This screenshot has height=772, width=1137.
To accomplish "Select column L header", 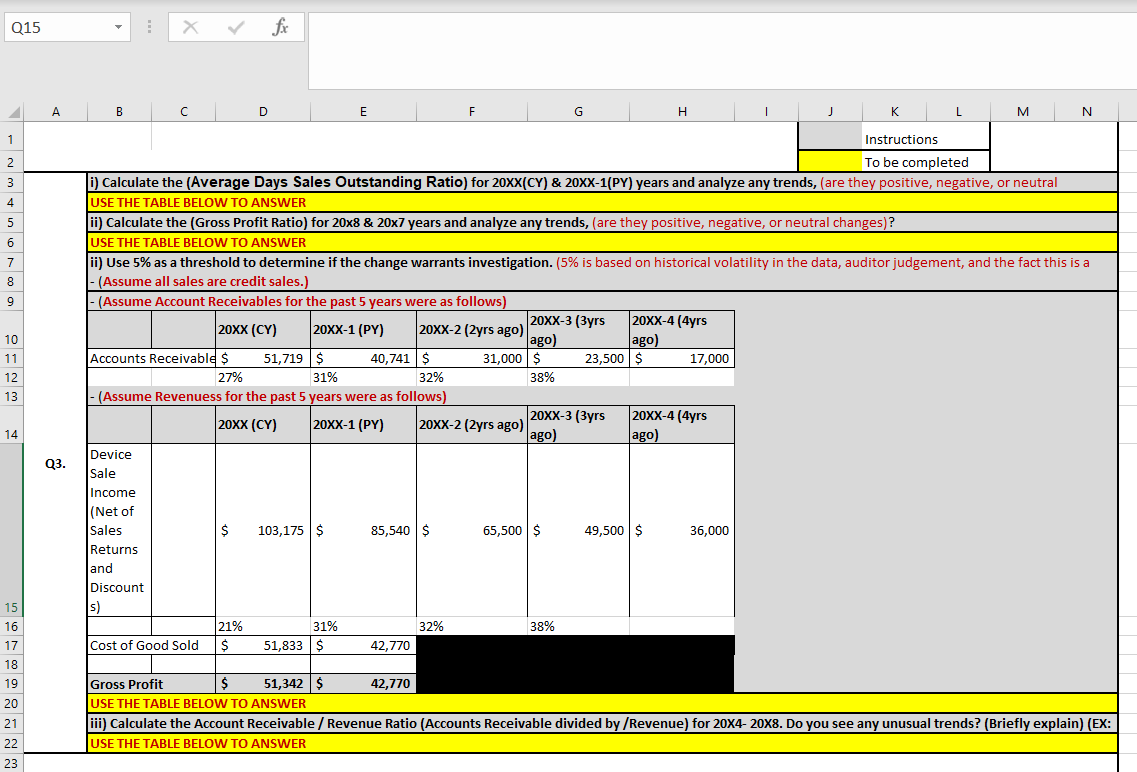I will 959,112.
